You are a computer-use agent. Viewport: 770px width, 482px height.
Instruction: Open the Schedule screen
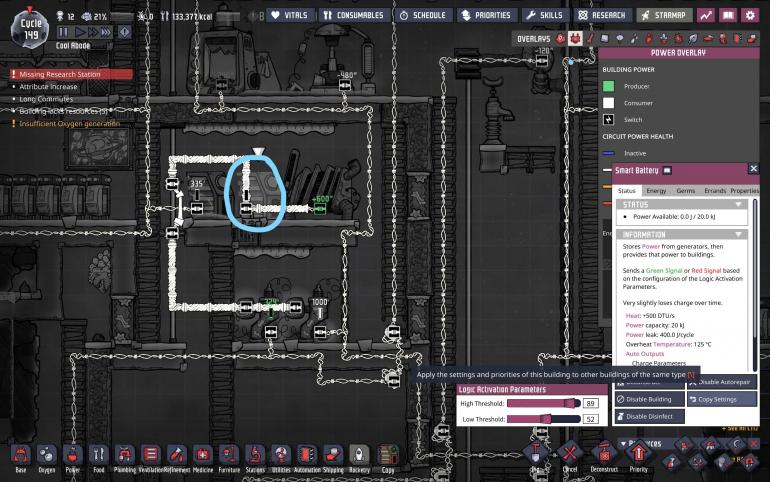pyautogui.click(x=423, y=15)
